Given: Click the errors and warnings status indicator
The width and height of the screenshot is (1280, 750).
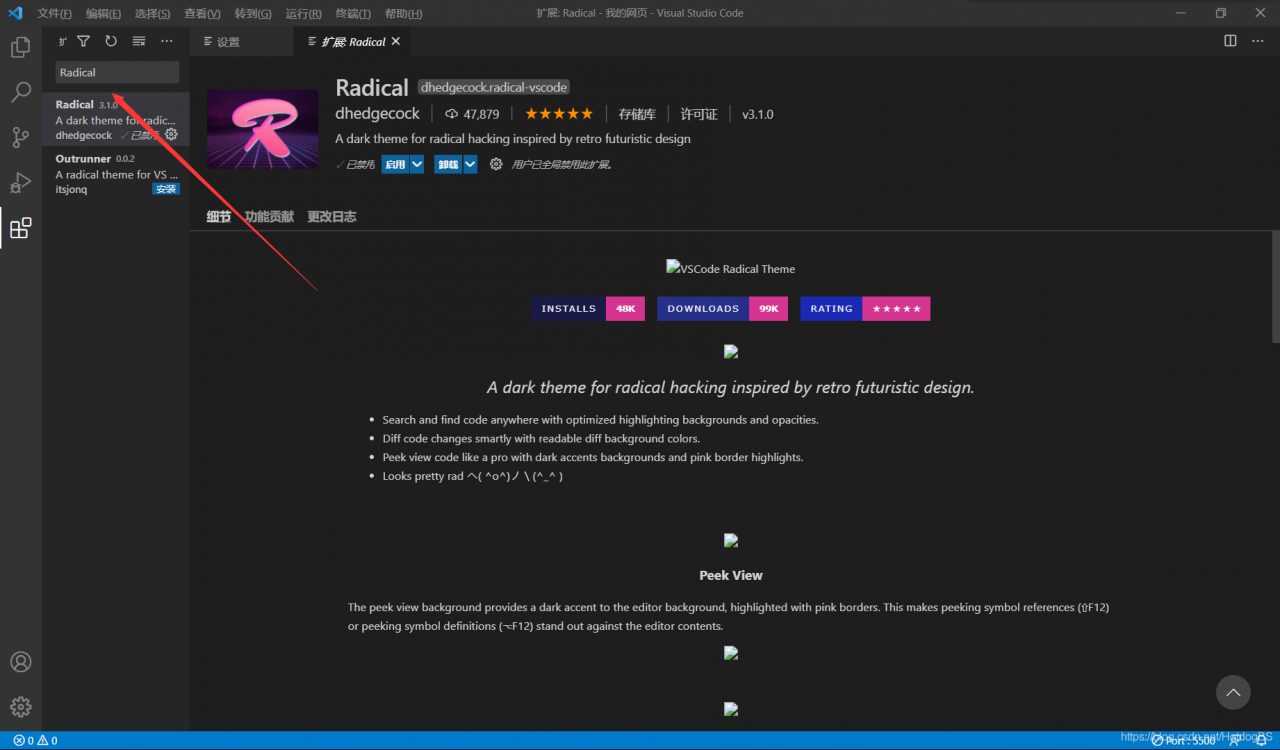Looking at the screenshot, I should click(35, 741).
